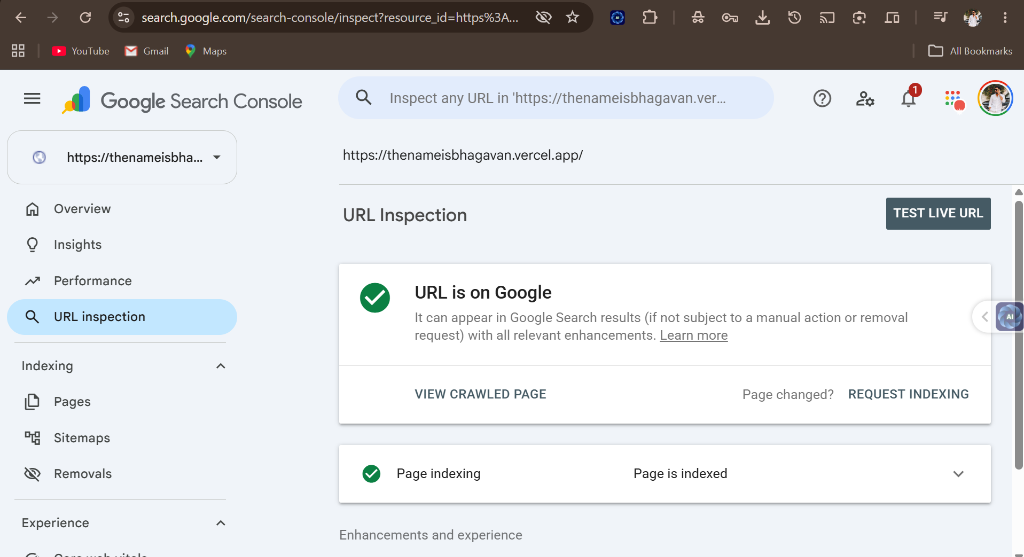The image size is (1024, 557).
Task: Open the browser extensions puzzle icon
Action: [649, 18]
